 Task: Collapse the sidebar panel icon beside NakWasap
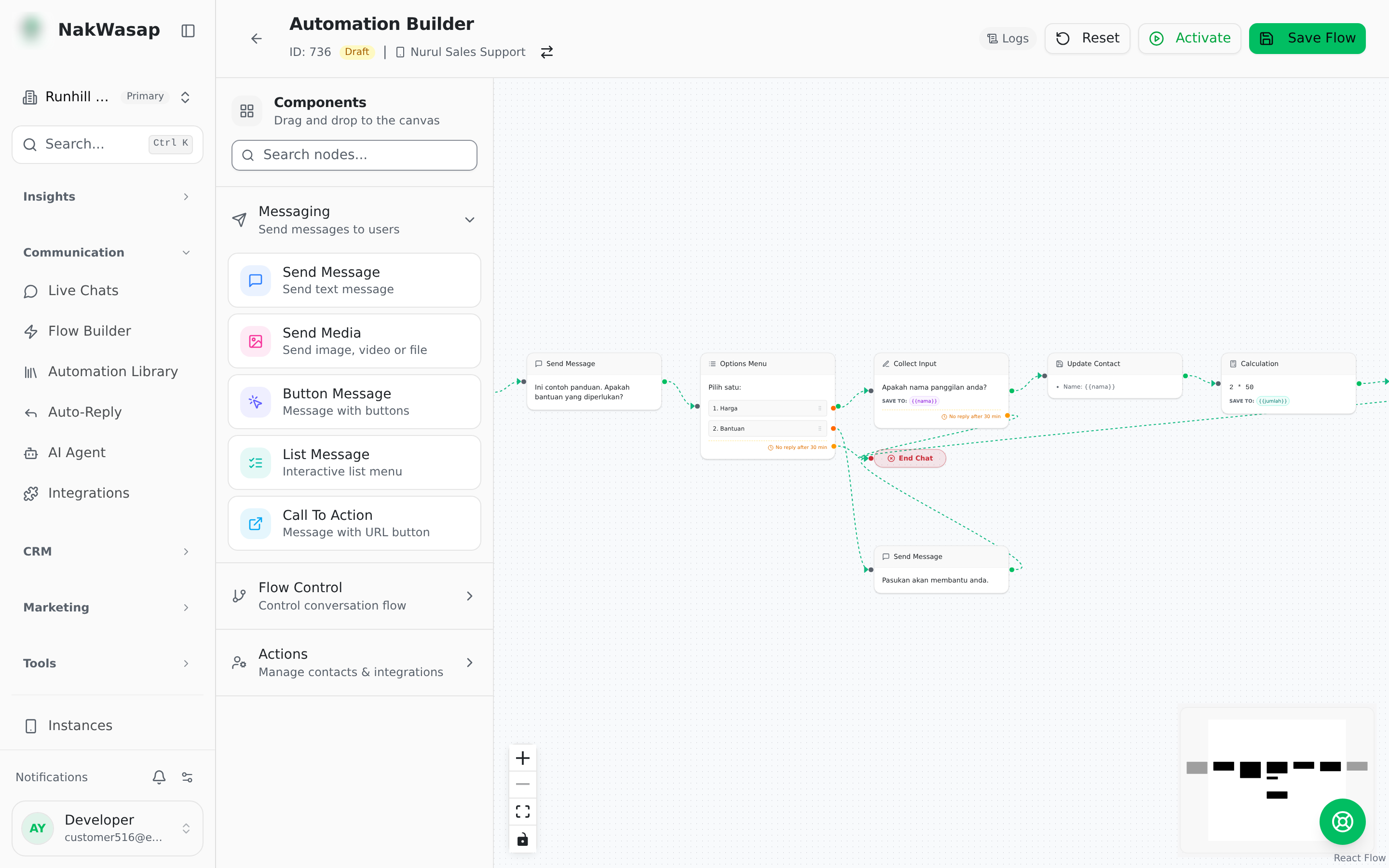tap(188, 30)
